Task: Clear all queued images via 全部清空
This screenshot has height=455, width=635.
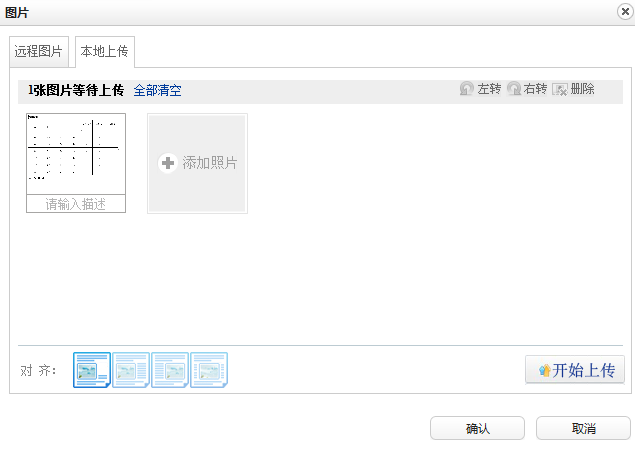Action: (157, 90)
